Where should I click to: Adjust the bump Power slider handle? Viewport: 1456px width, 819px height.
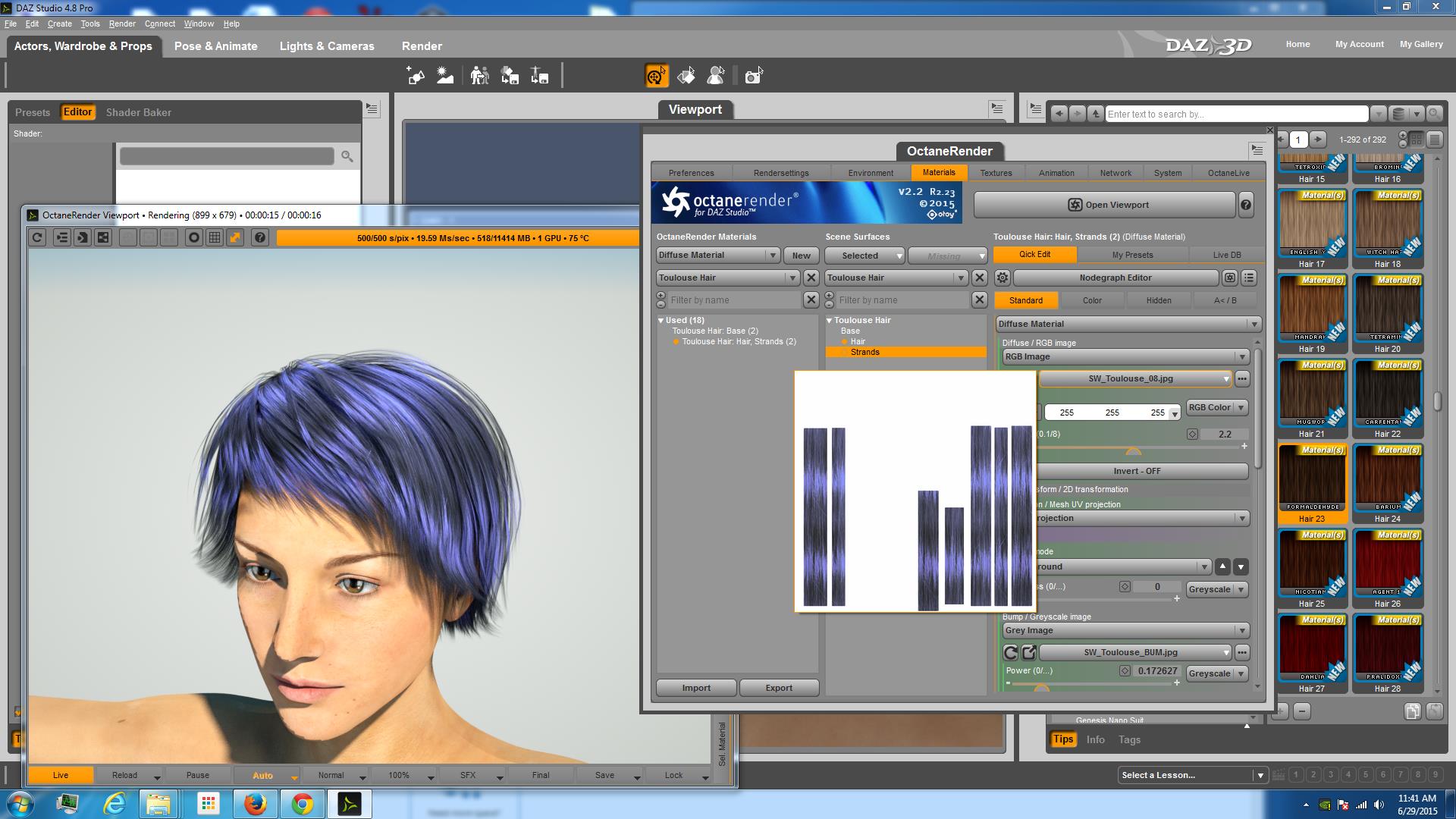pos(1041,687)
